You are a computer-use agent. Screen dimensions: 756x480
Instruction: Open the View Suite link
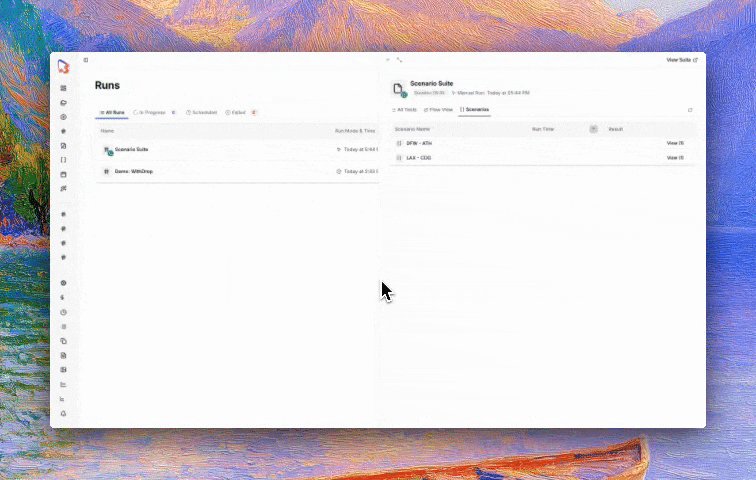coord(682,60)
